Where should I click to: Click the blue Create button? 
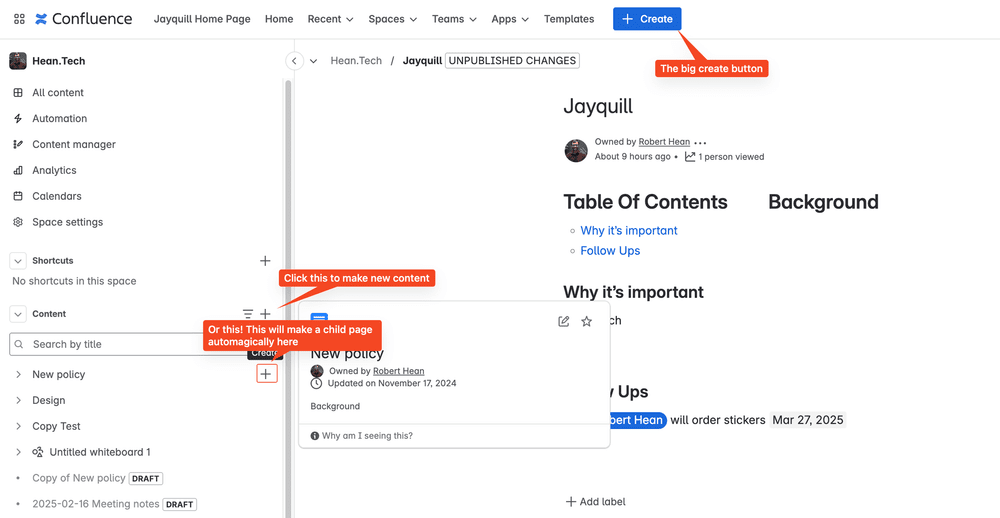647,19
